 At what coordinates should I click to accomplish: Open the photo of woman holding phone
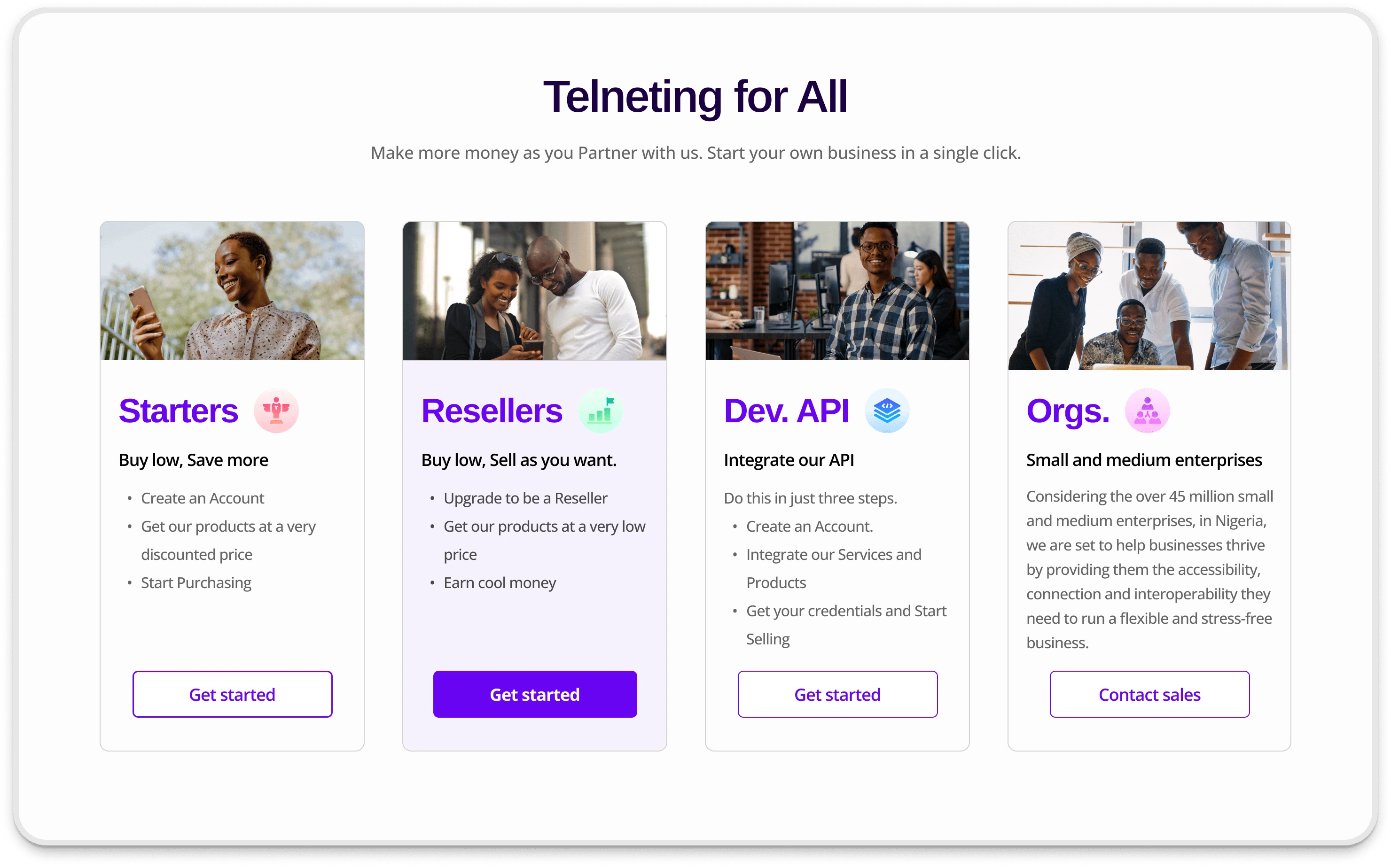click(232, 291)
